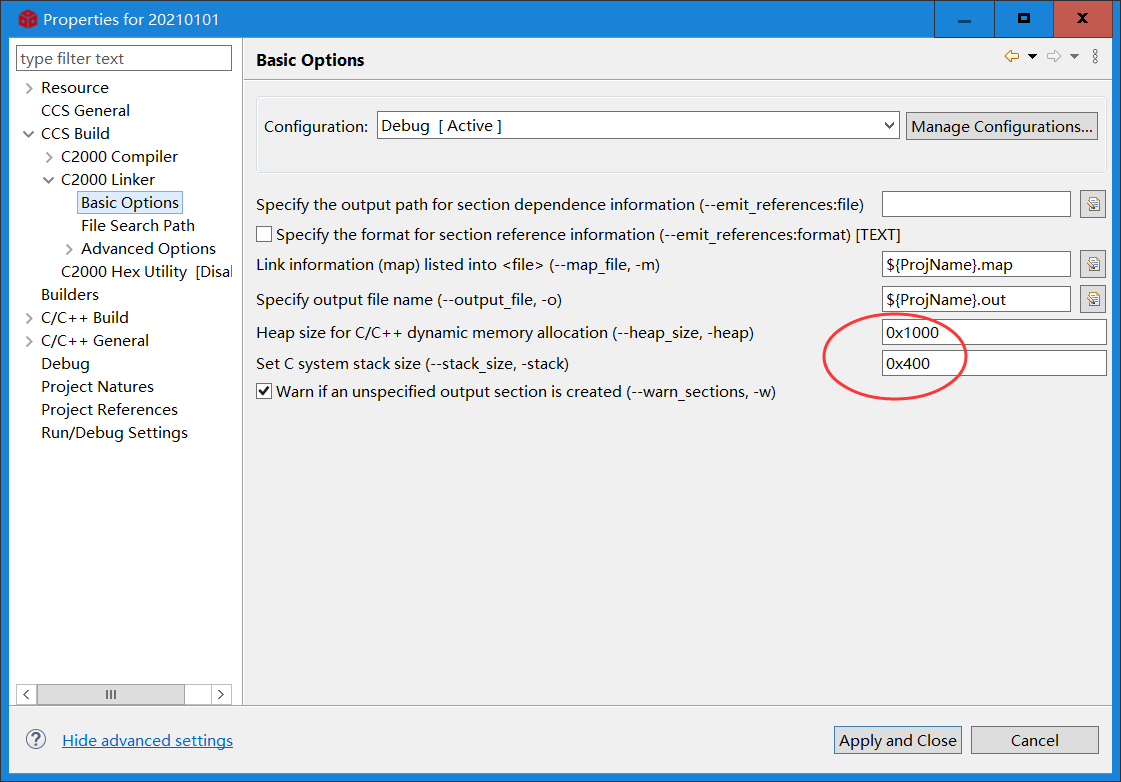Click browse icon beside map file field
The height and width of the screenshot is (782, 1121).
coord(1093,265)
